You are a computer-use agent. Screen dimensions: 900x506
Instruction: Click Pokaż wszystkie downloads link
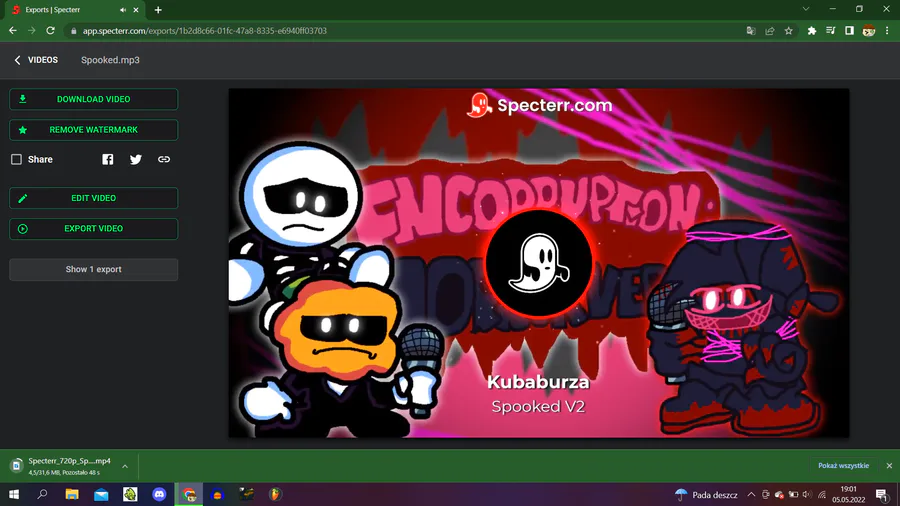click(x=843, y=466)
